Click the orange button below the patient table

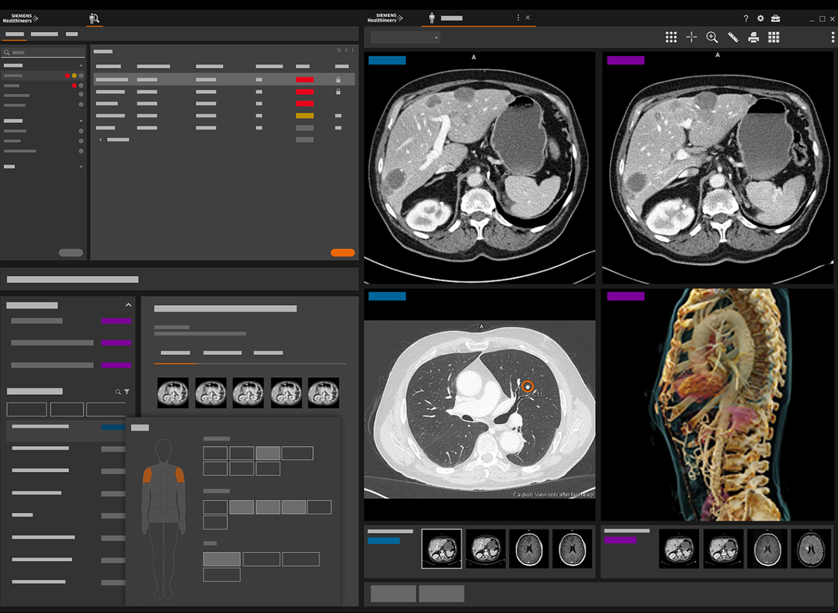pos(342,253)
